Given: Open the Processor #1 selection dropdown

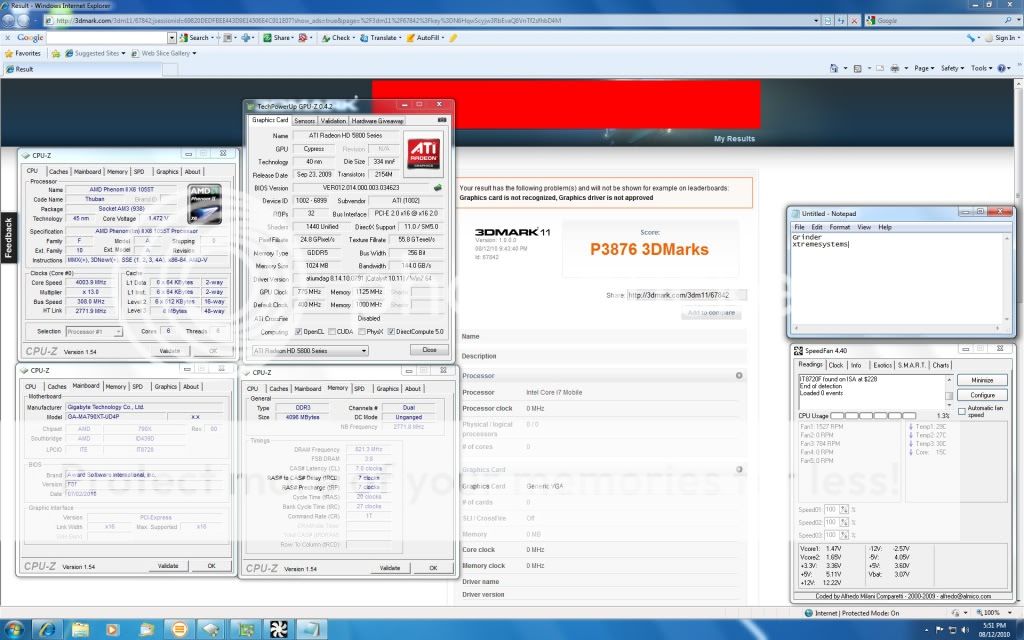Looking at the screenshot, I should [x=95, y=331].
